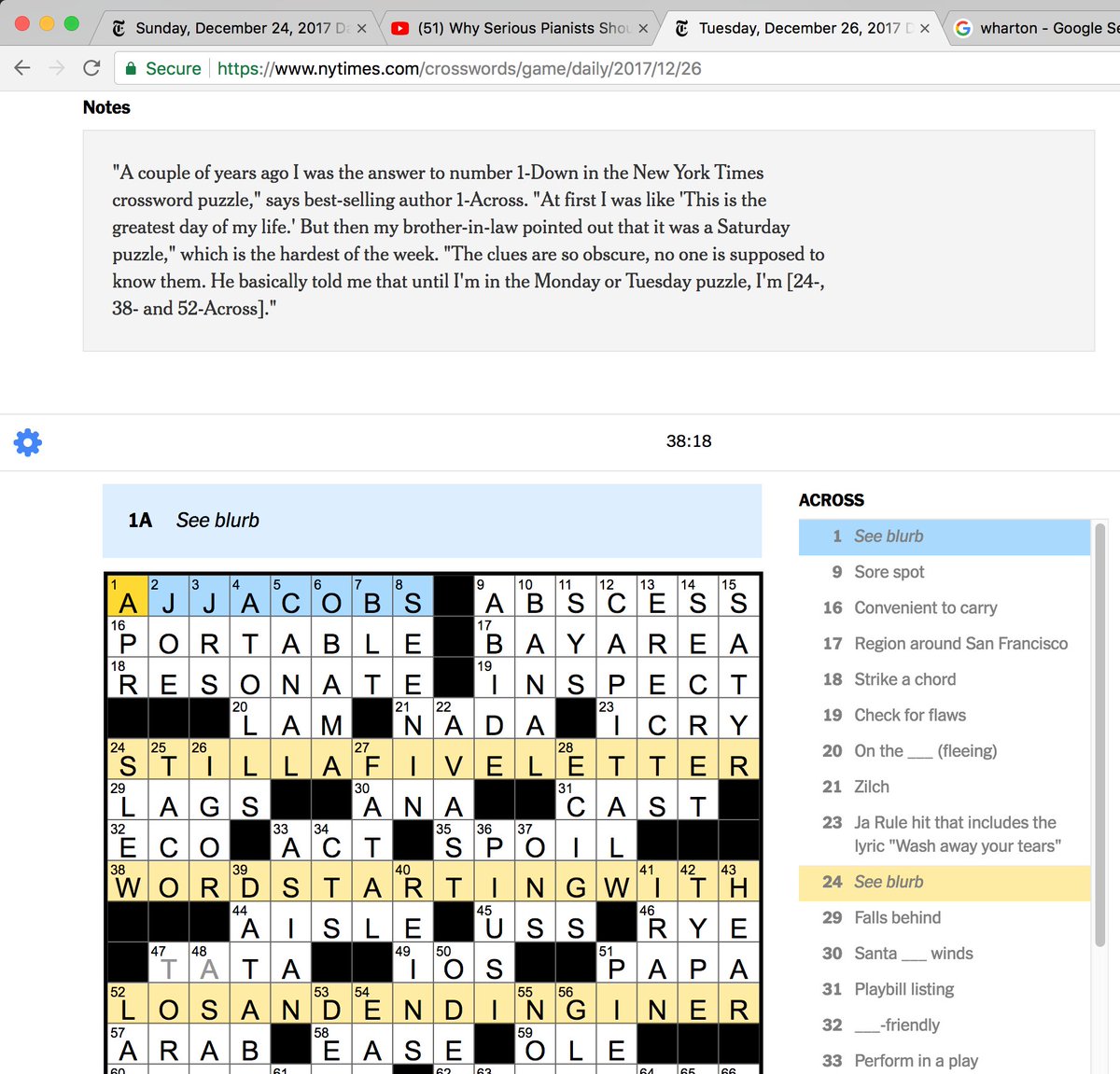
Task: Close the YouTube Why Serious Pianists tab
Action: click(x=643, y=29)
